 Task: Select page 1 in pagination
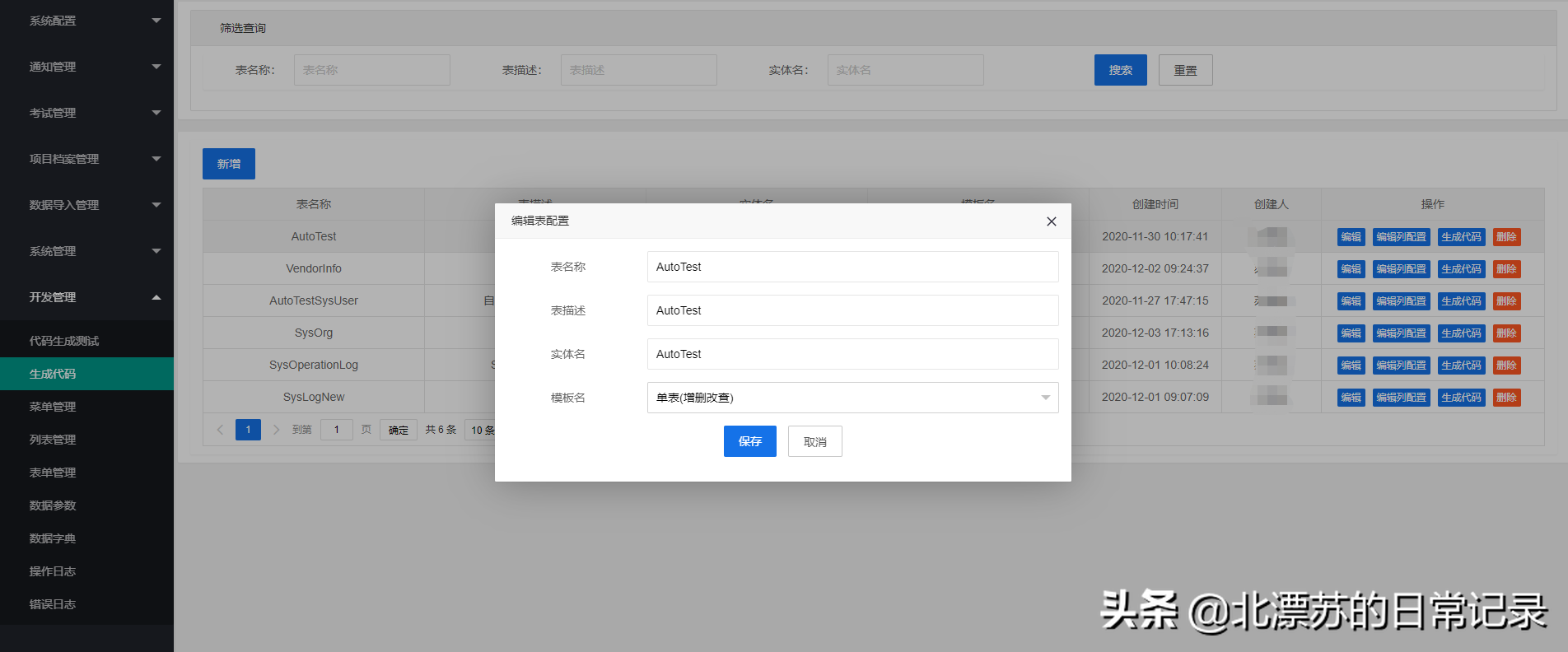[x=248, y=430]
